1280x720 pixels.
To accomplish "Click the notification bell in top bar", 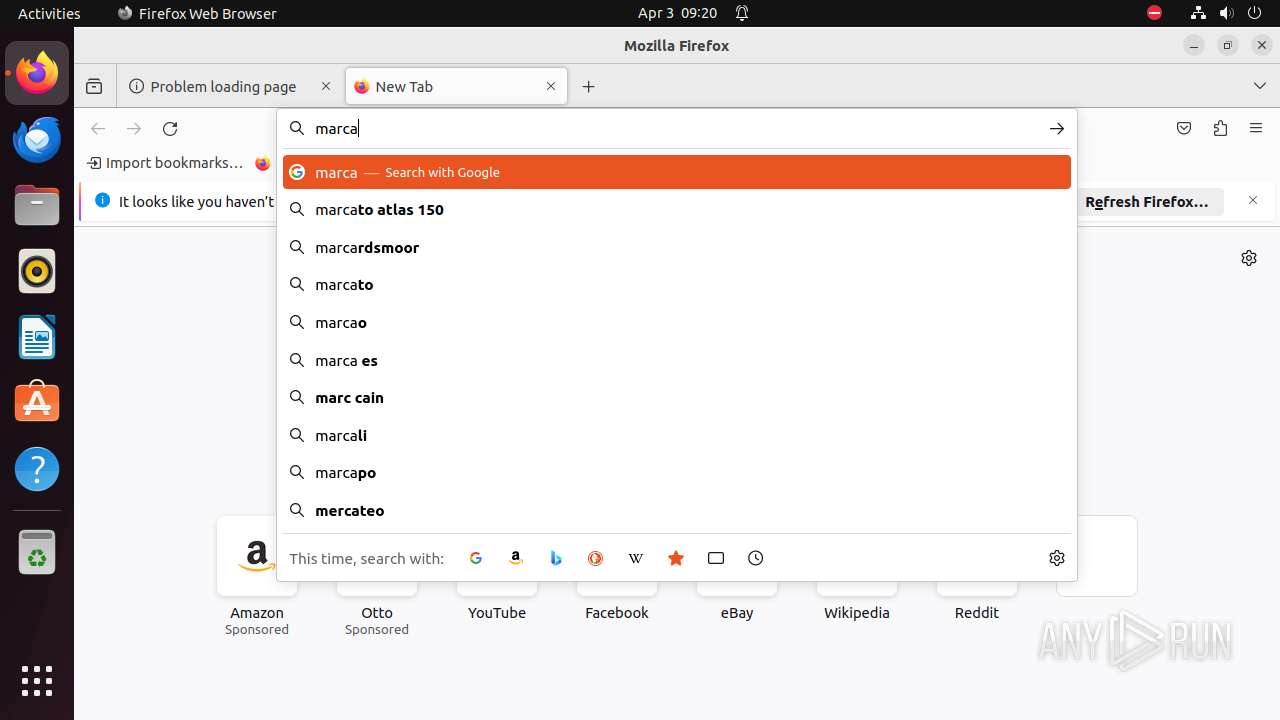I will click(x=742, y=13).
